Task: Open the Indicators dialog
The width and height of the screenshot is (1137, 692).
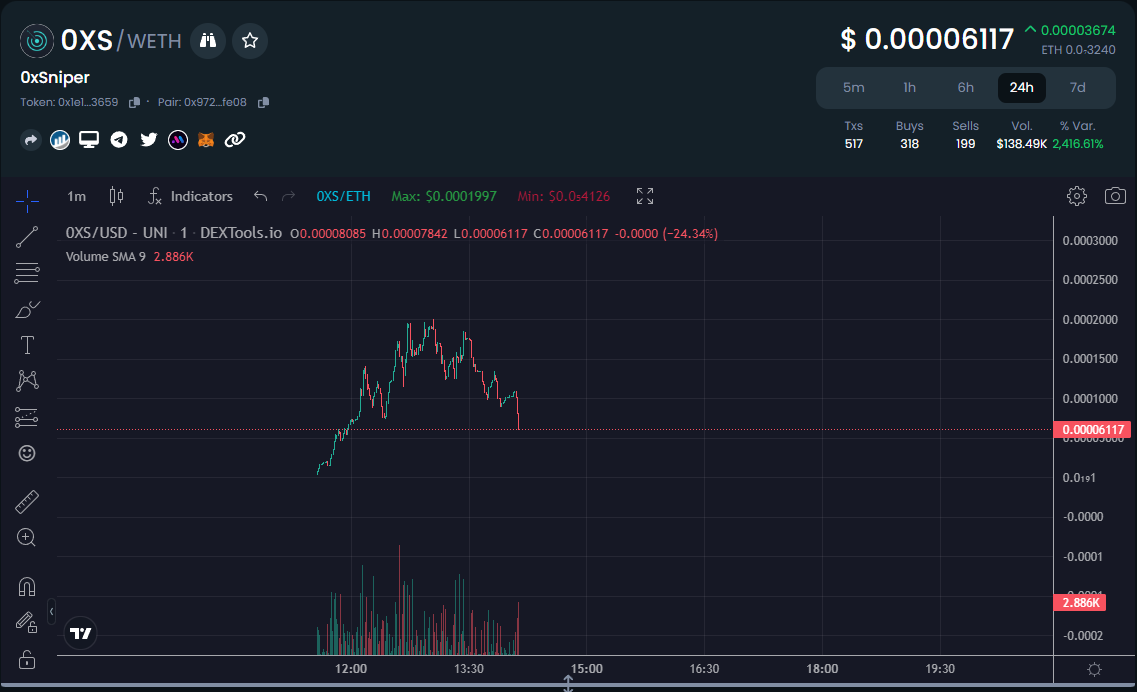Action: (x=190, y=196)
